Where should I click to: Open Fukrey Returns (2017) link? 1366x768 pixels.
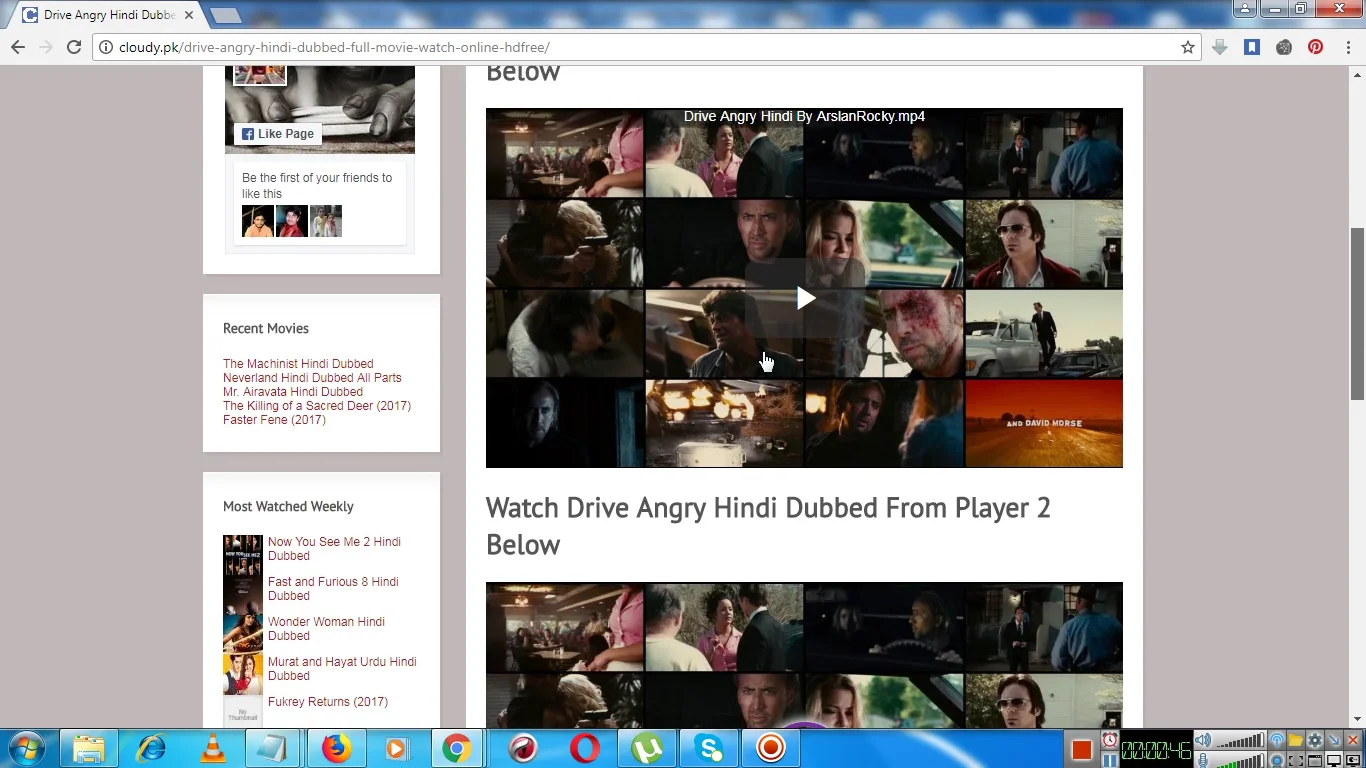coord(328,702)
